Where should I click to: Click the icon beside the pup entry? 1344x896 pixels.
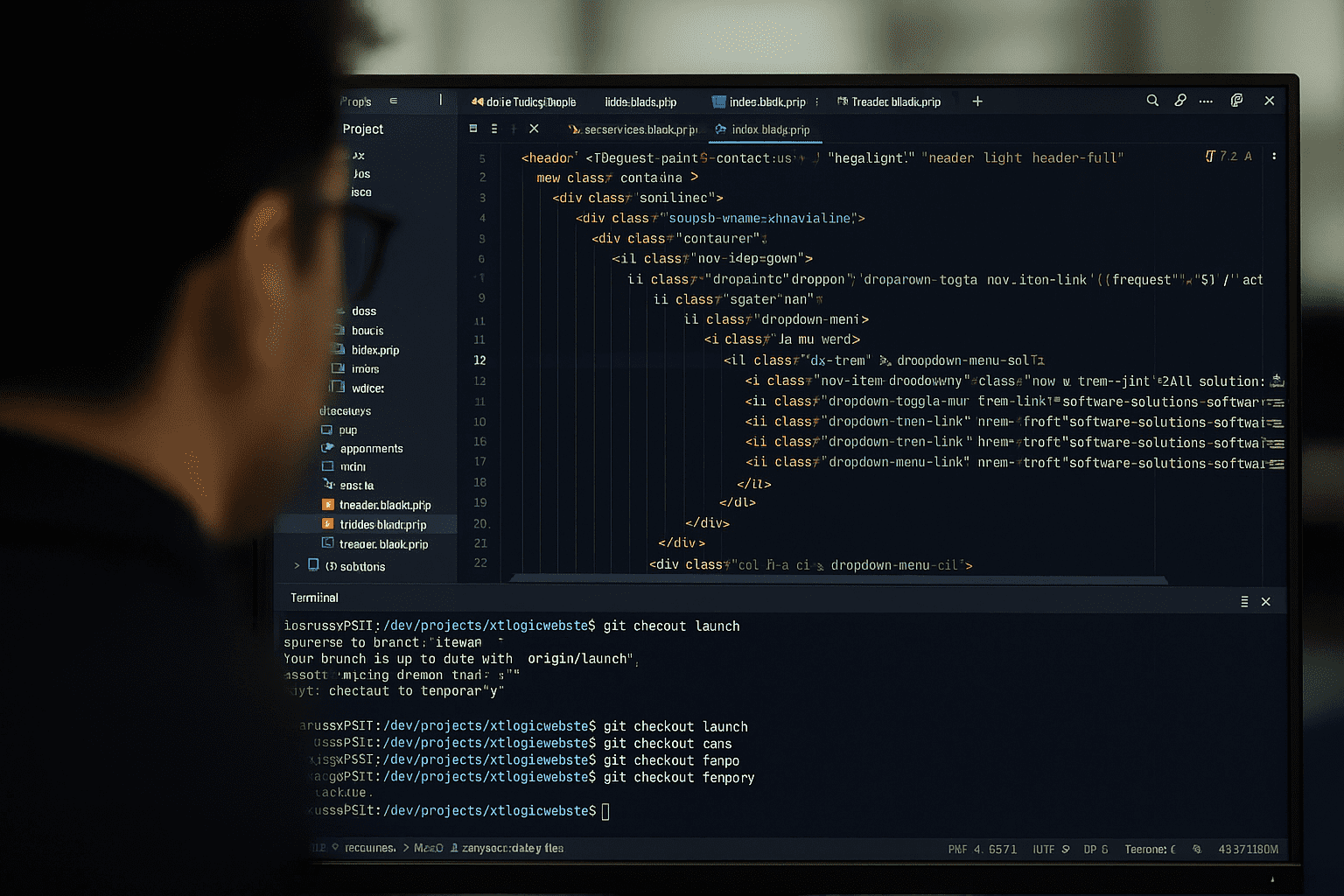click(x=327, y=430)
